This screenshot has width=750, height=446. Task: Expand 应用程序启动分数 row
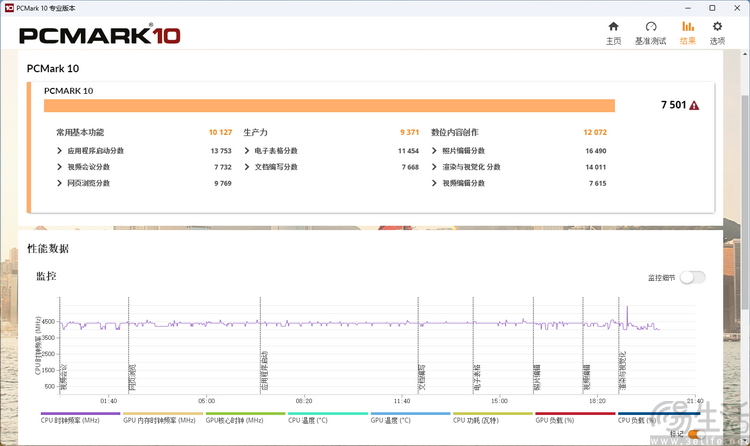coord(59,151)
